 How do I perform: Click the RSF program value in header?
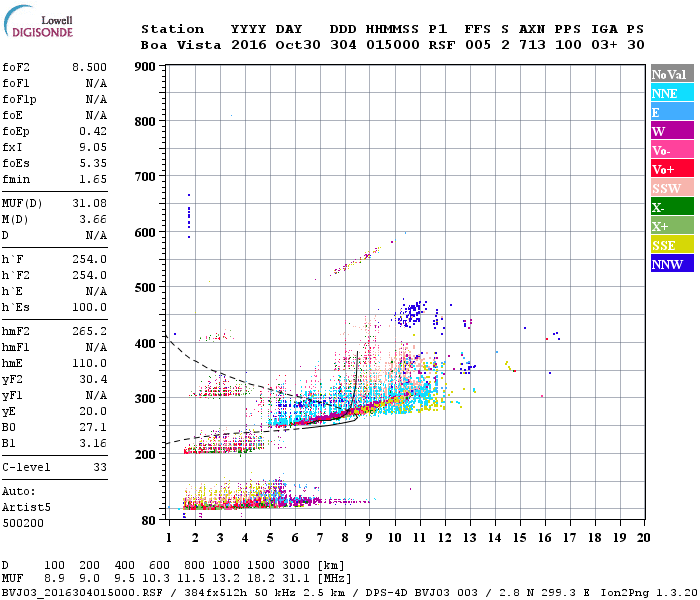click(442, 45)
